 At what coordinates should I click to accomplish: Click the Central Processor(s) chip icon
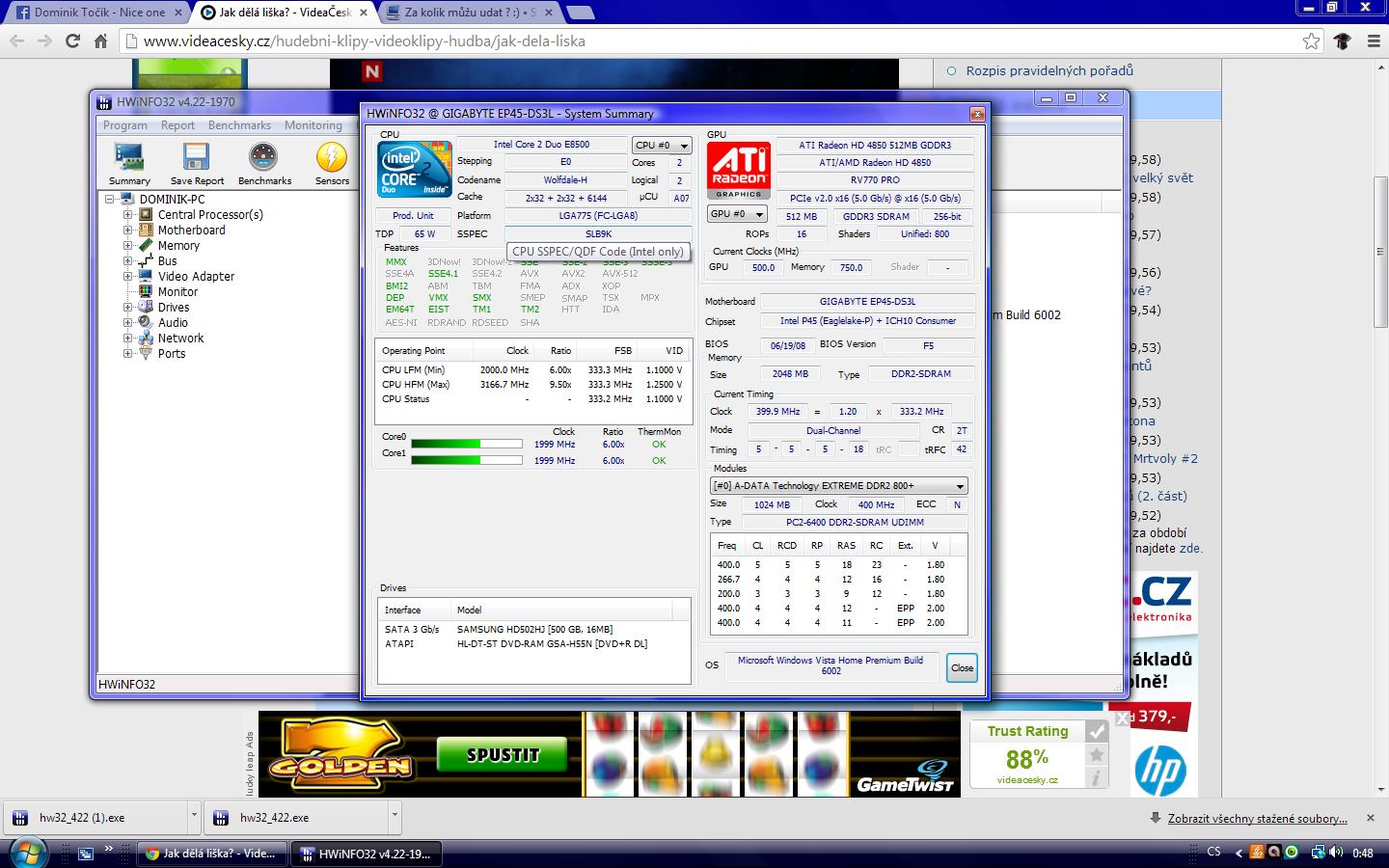(146, 215)
